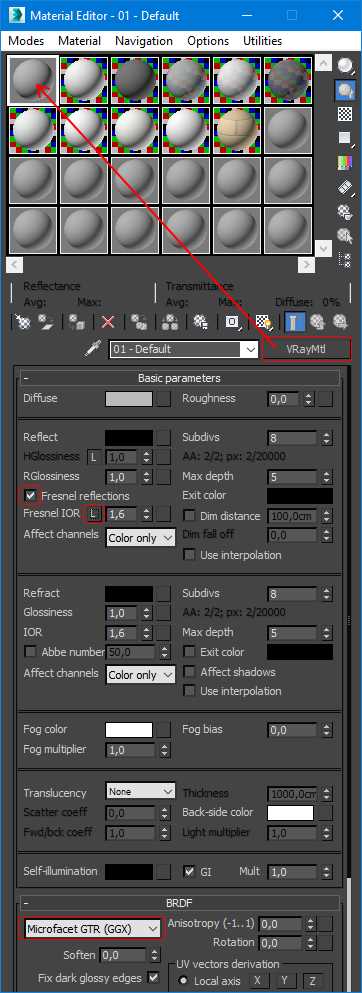Click the Go Forward to Sibling icon

(340, 322)
